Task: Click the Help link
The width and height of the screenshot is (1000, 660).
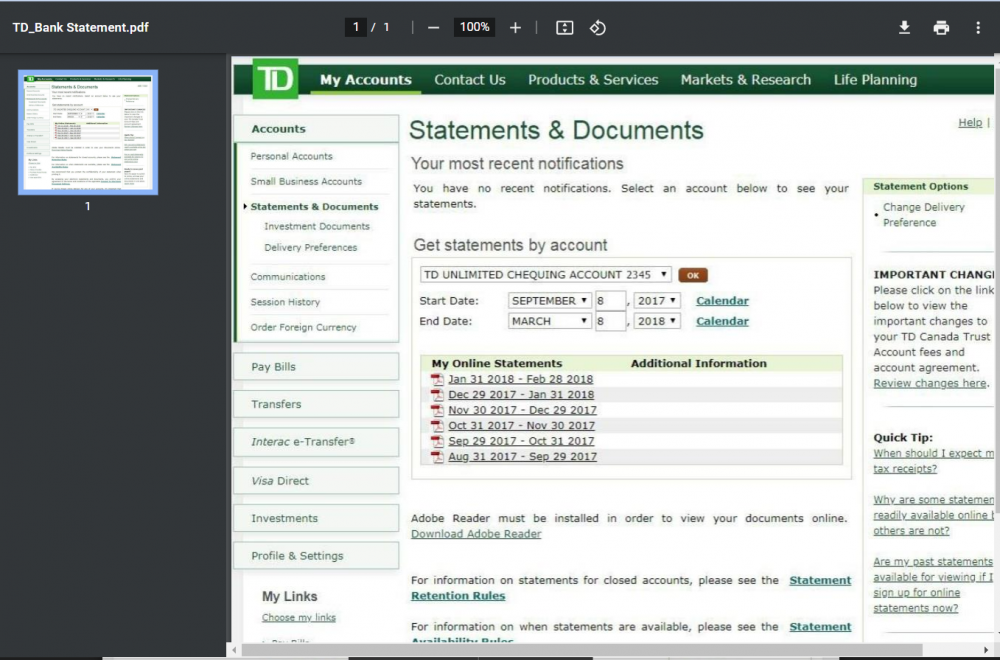Action: coord(970,122)
